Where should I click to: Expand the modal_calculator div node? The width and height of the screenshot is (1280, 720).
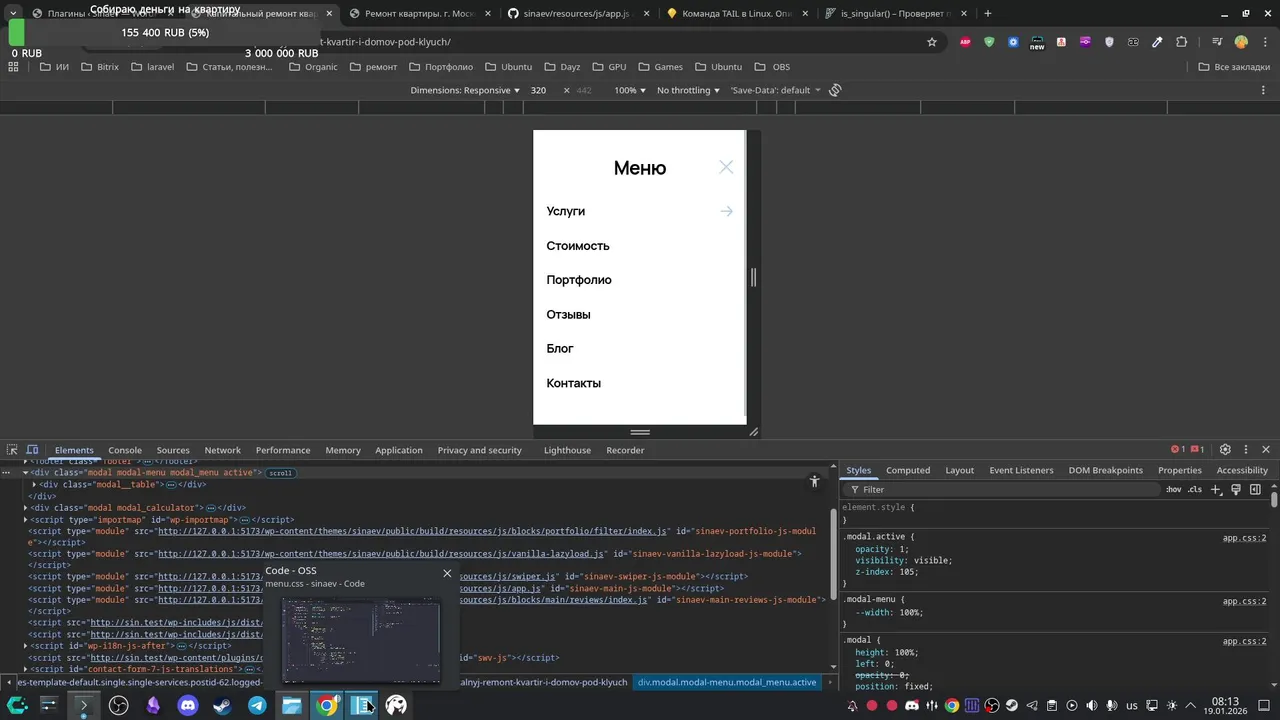[25, 508]
